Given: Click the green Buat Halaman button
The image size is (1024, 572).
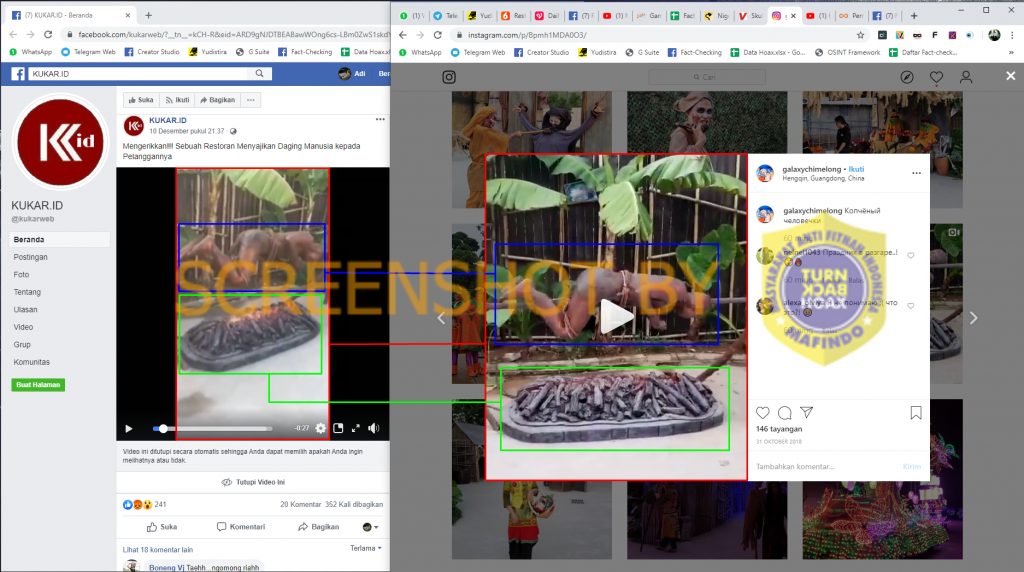Looking at the screenshot, I should pos(38,385).
